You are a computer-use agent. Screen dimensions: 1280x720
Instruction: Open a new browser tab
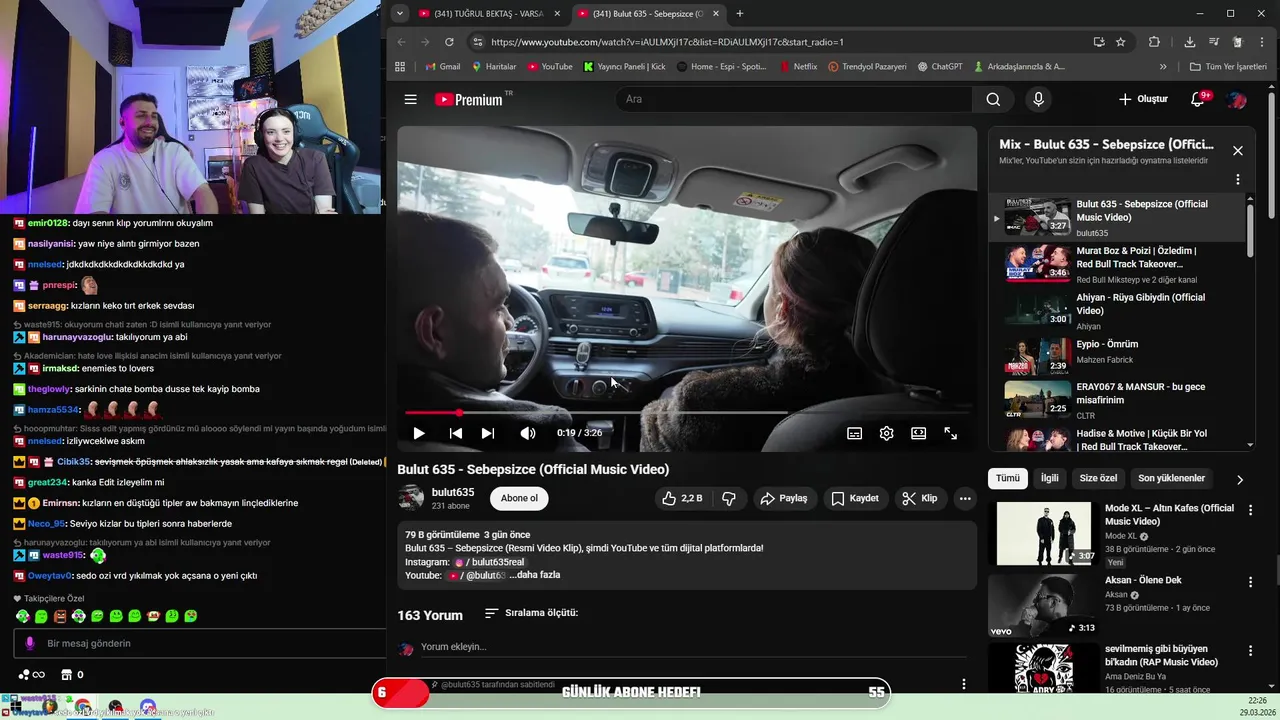click(x=740, y=13)
